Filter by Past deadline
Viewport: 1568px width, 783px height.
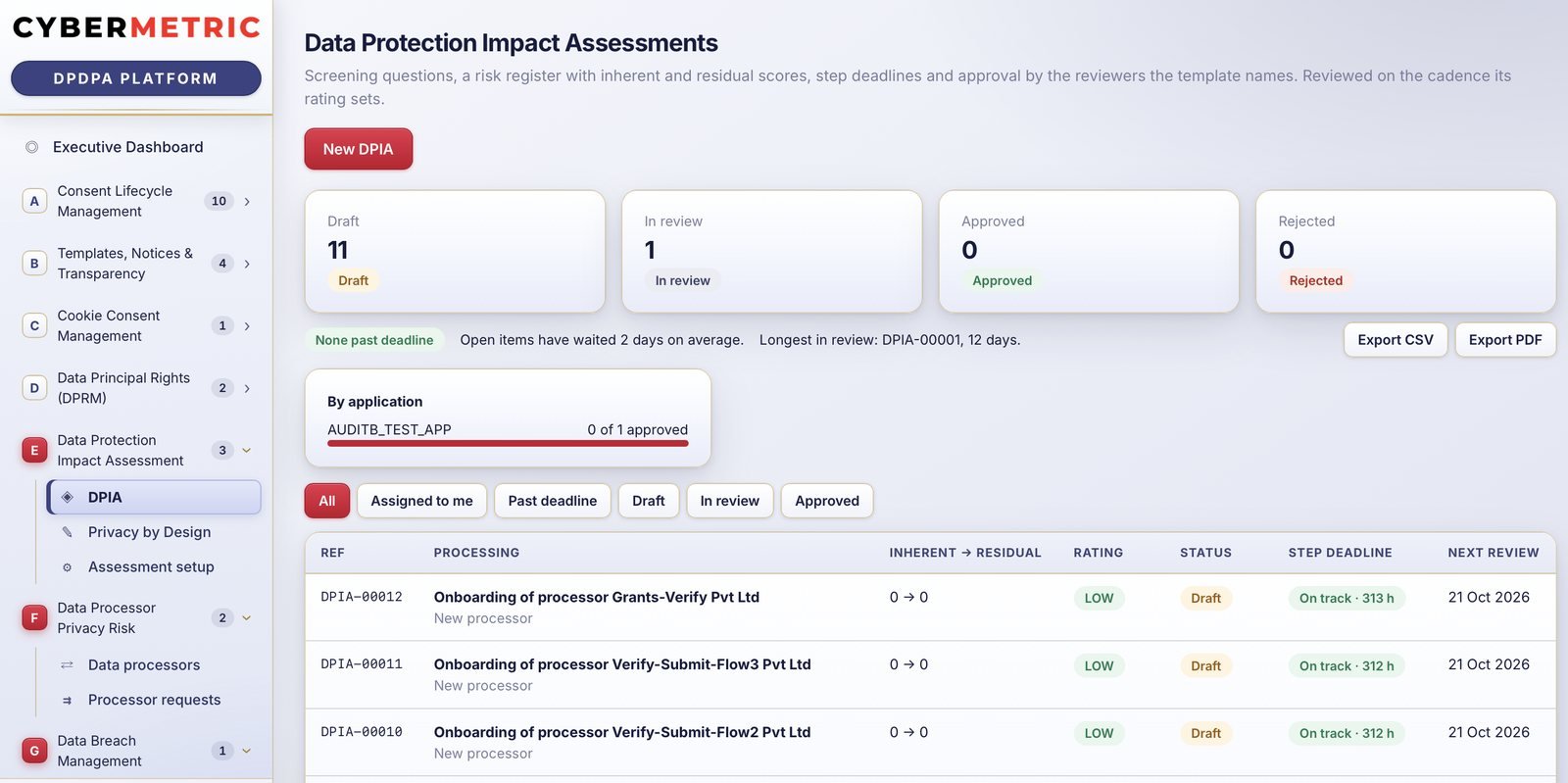(553, 501)
